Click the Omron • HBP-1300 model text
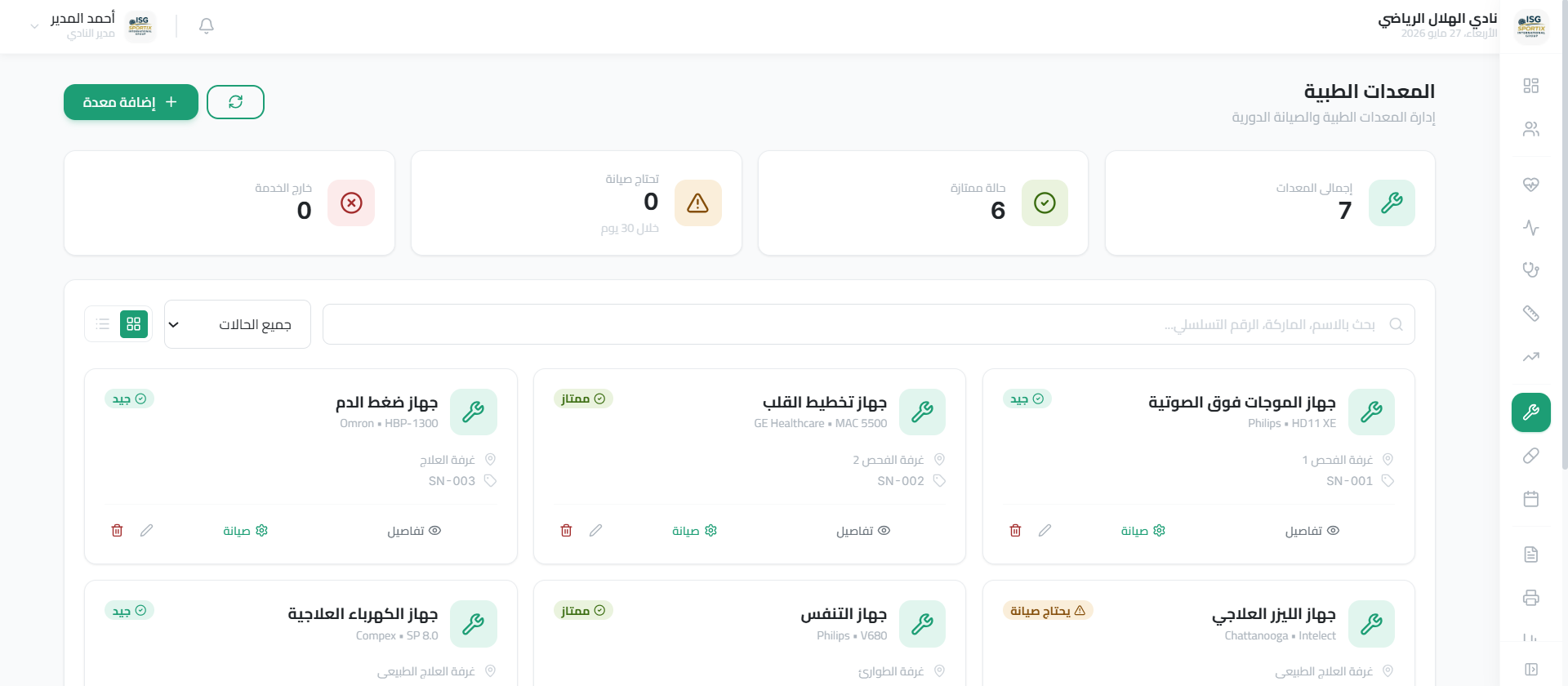1568x686 pixels. (389, 423)
